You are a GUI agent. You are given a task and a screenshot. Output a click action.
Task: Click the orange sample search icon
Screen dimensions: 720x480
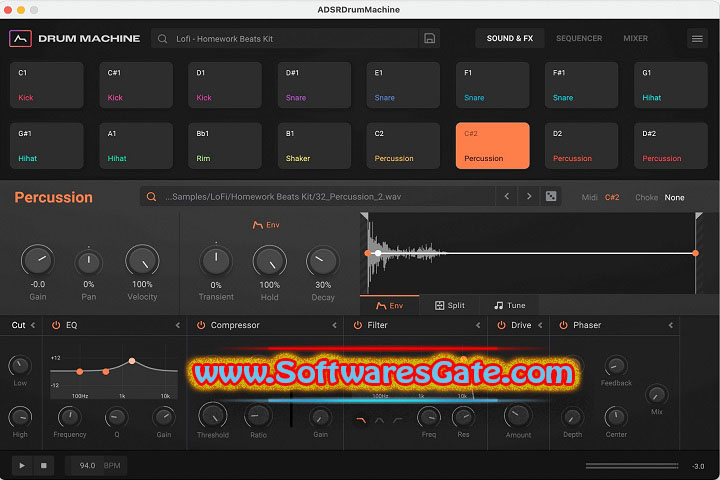152,197
